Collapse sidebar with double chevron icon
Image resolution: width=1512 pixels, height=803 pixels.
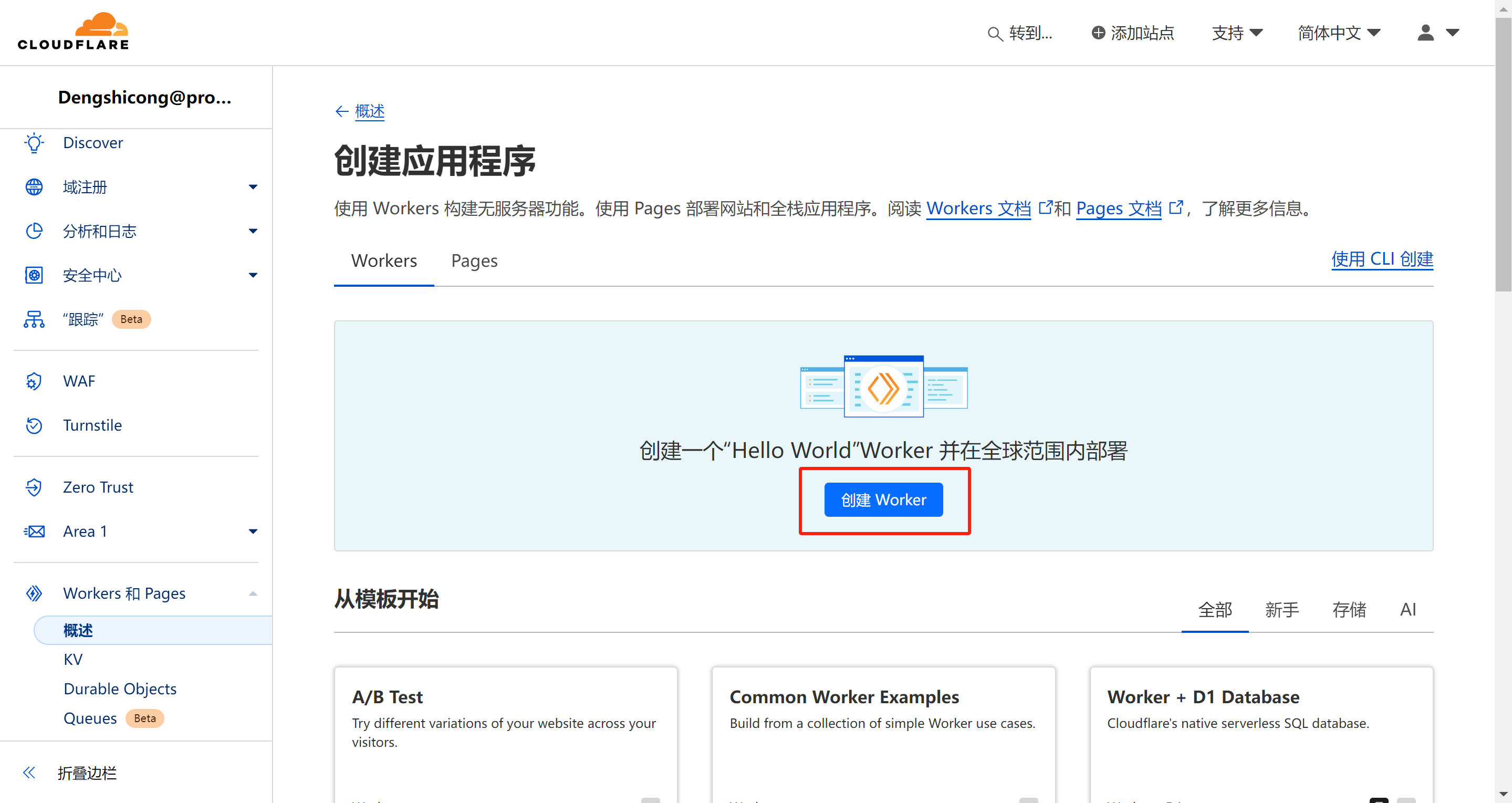point(29,773)
